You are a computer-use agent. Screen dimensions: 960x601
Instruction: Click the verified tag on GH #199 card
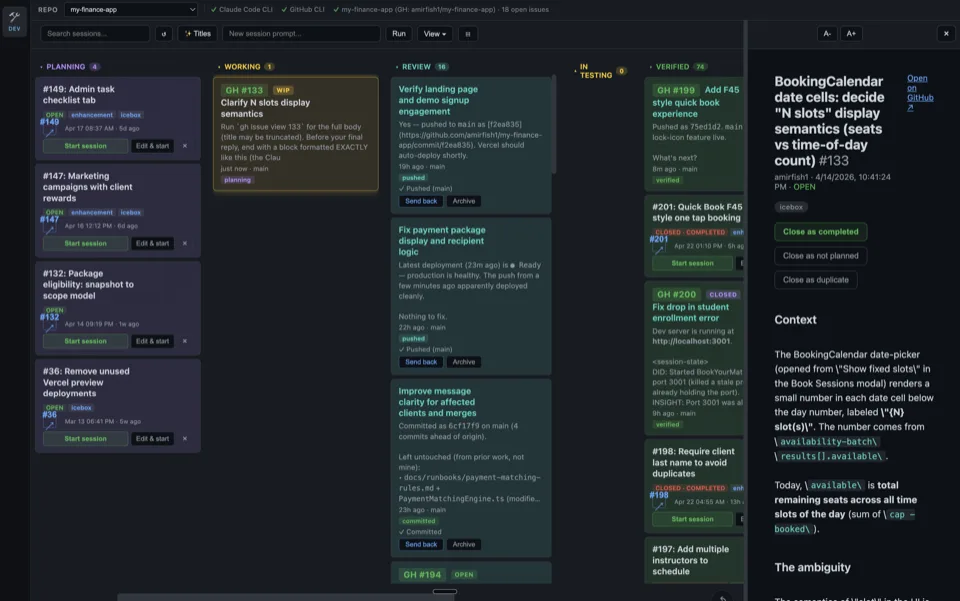click(667, 180)
